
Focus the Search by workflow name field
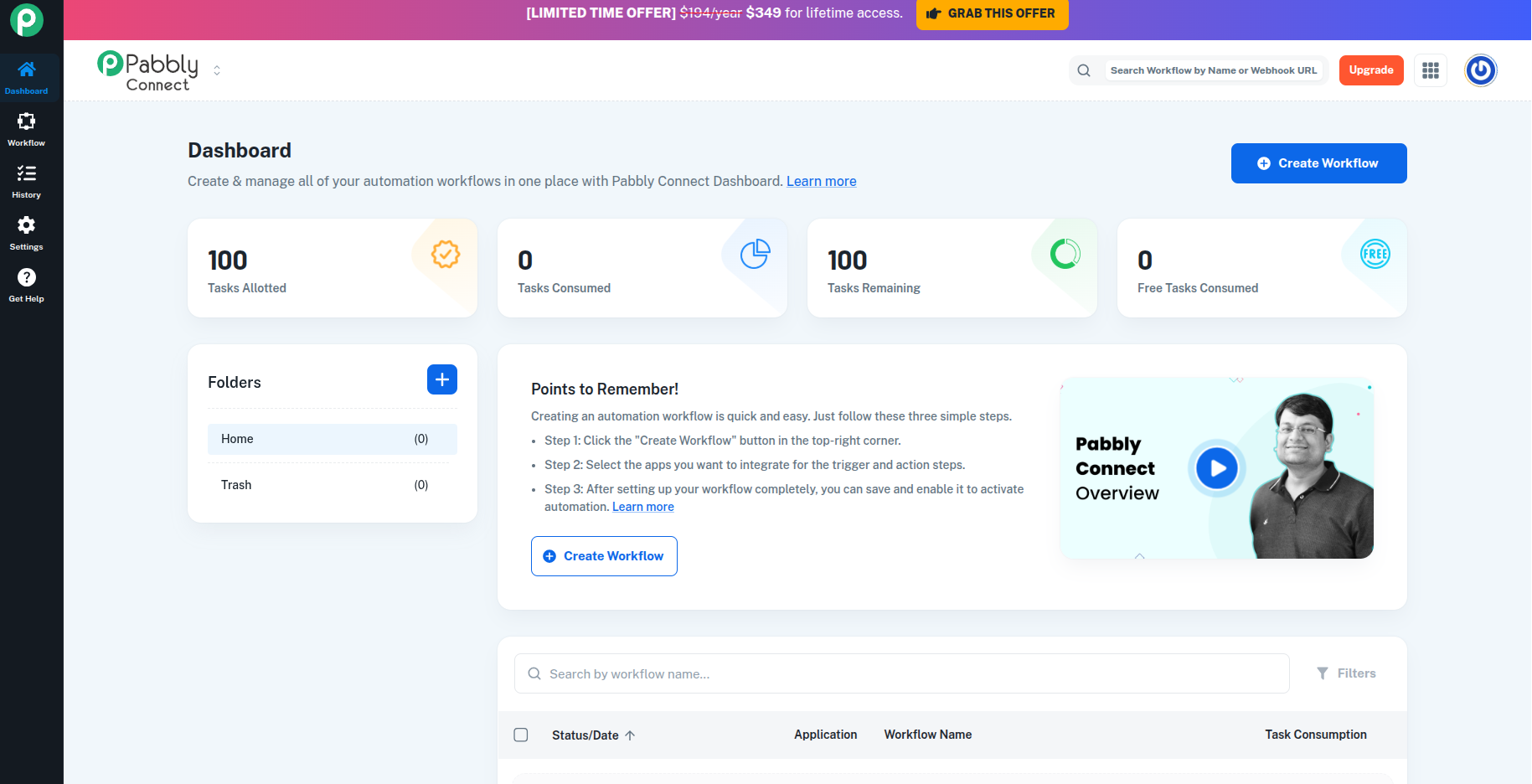902,673
